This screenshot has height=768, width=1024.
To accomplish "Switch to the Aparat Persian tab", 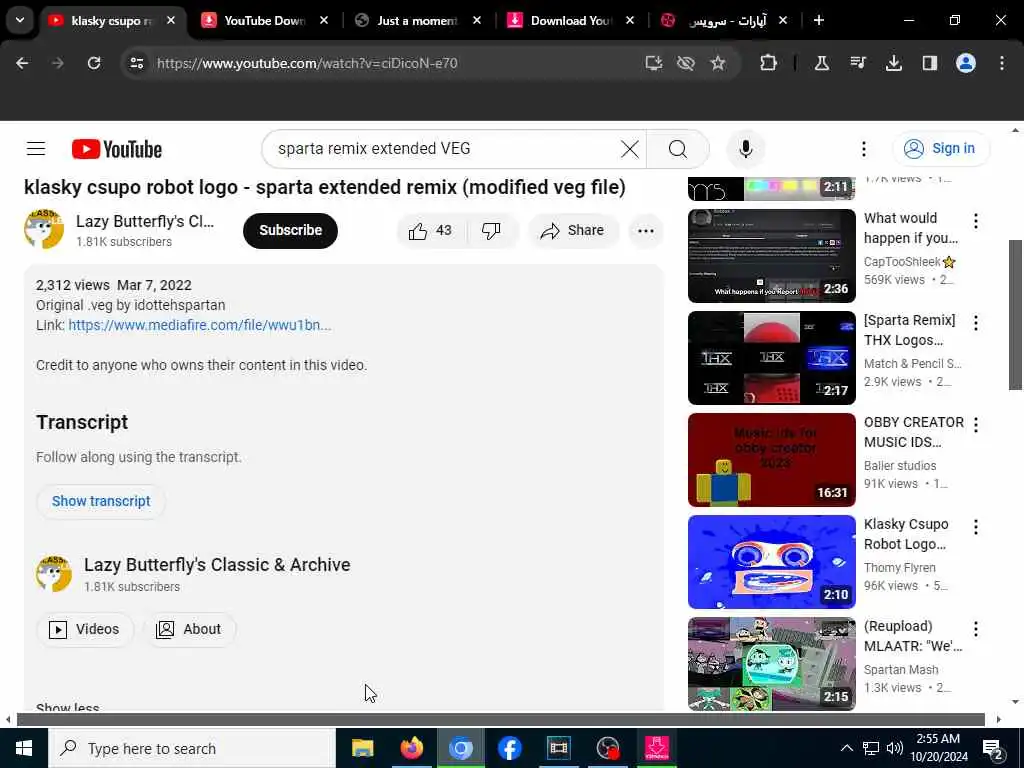I will 724,21.
